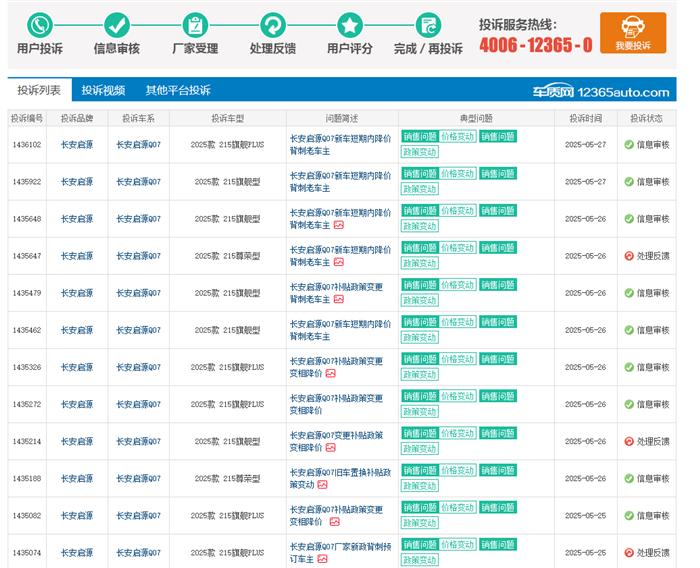Viewport: 700px width, 568px height.
Task: Click complaint number 1435647
Action: [x=27, y=256]
